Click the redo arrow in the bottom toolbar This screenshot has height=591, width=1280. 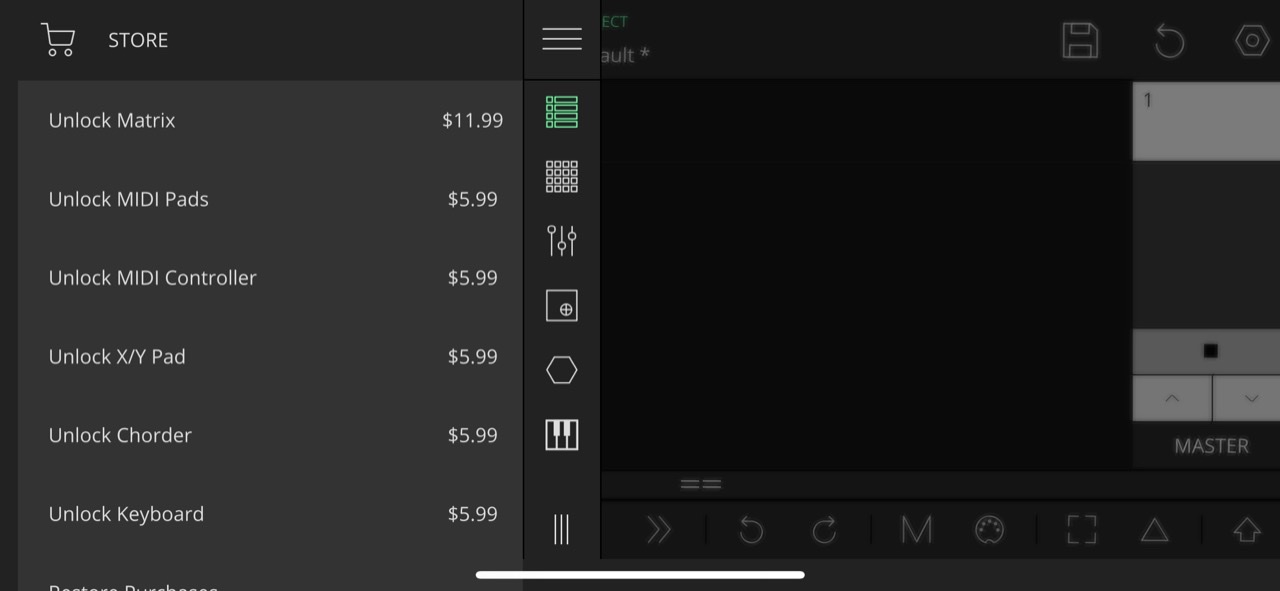coord(824,530)
